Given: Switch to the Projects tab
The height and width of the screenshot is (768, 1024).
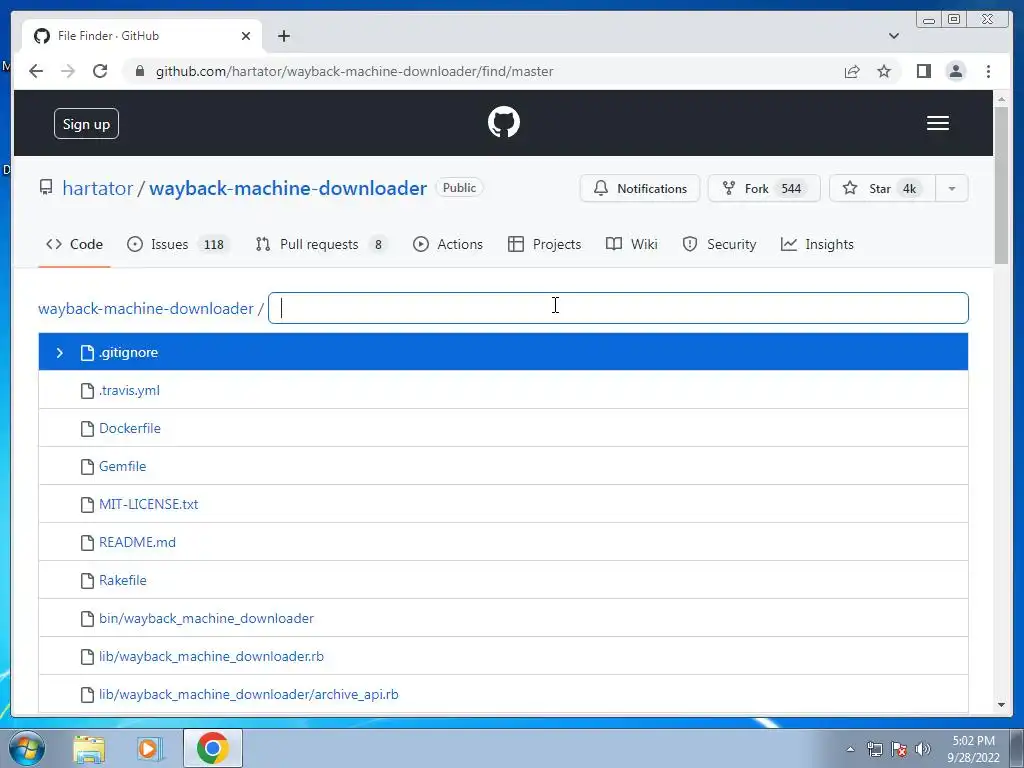Looking at the screenshot, I should 545,244.
